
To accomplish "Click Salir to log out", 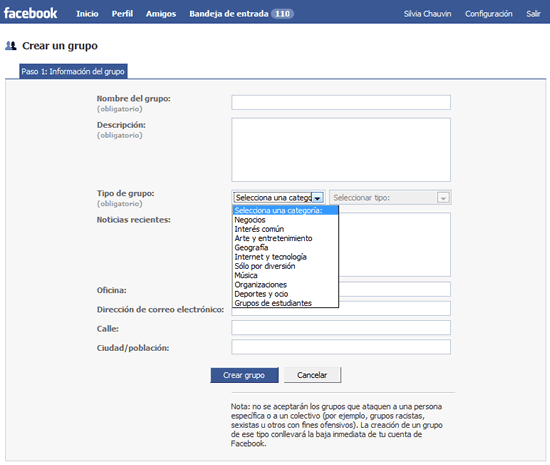I will tap(533, 14).
